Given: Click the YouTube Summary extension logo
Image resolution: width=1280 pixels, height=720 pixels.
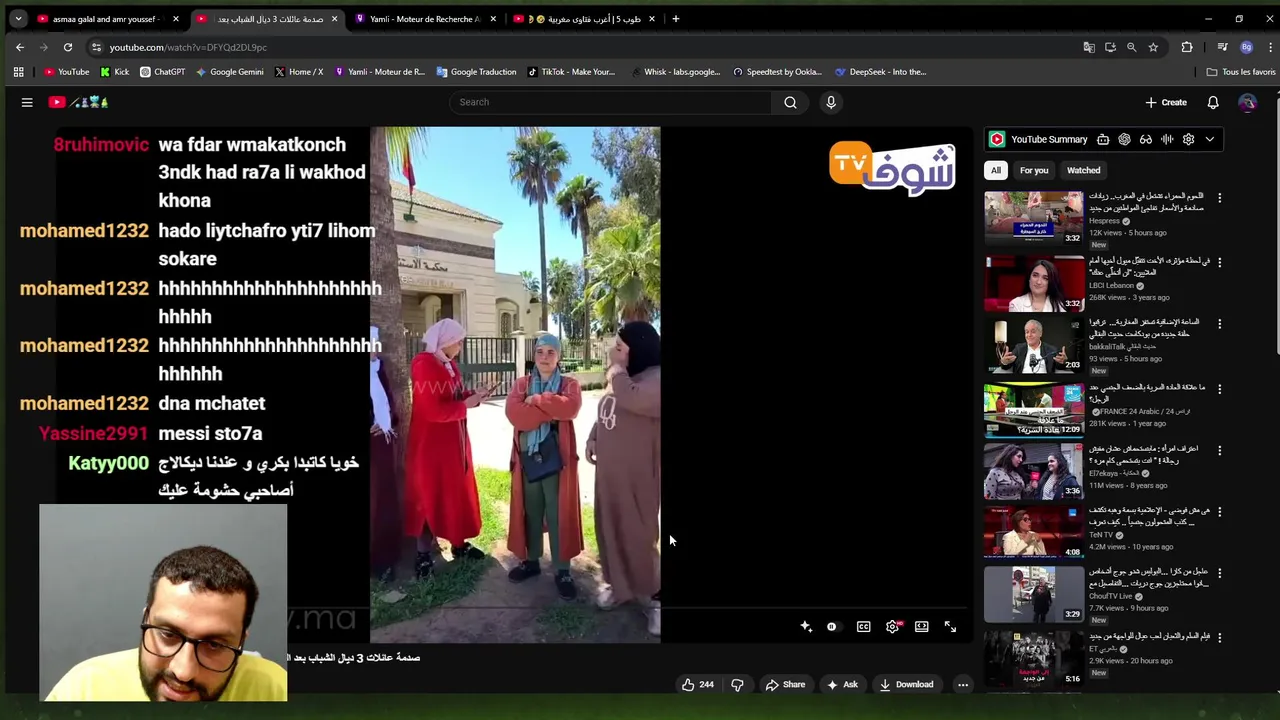Looking at the screenshot, I should point(996,140).
